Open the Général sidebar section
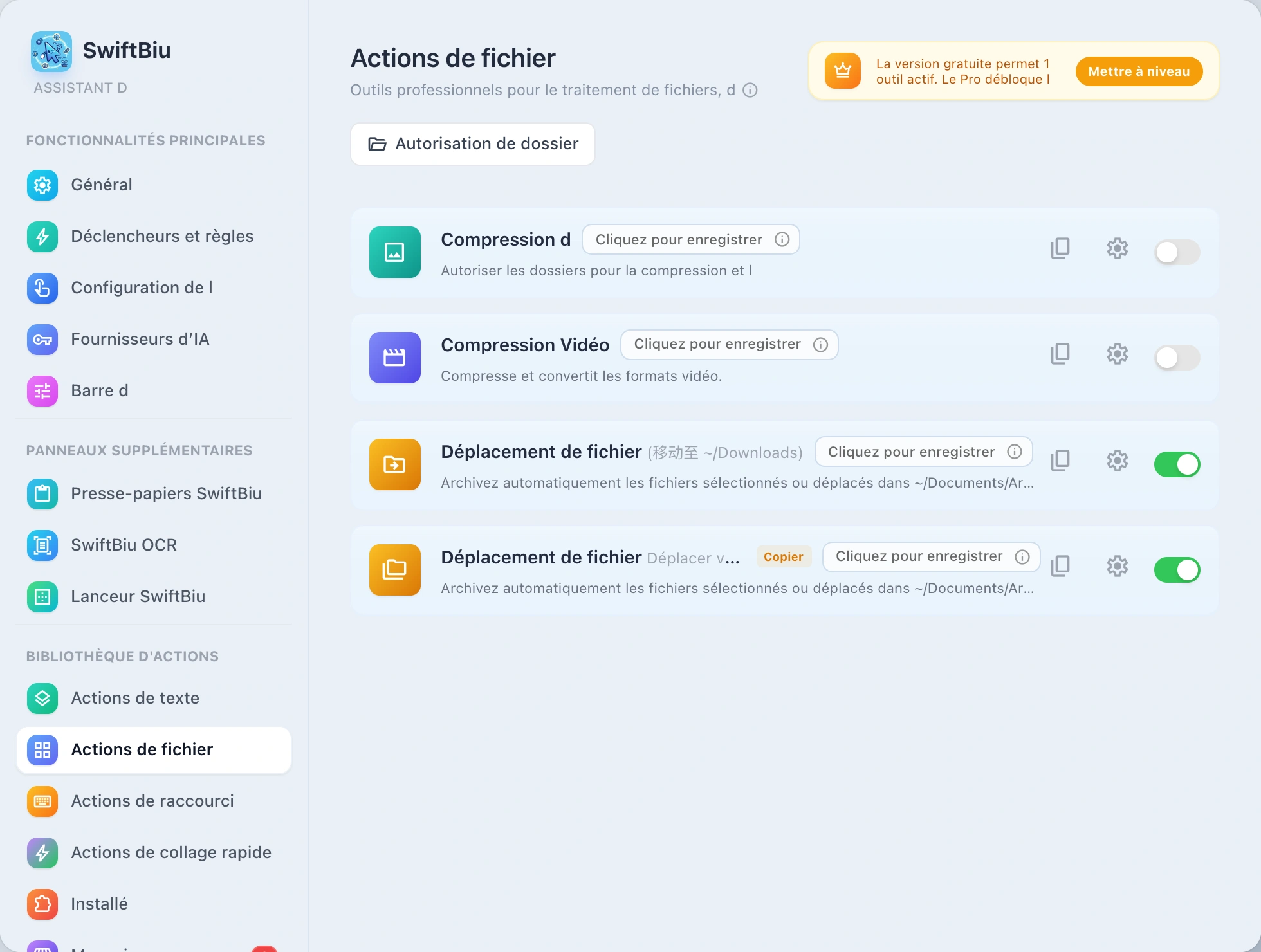The height and width of the screenshot is (952, 1261). [153, 185]
